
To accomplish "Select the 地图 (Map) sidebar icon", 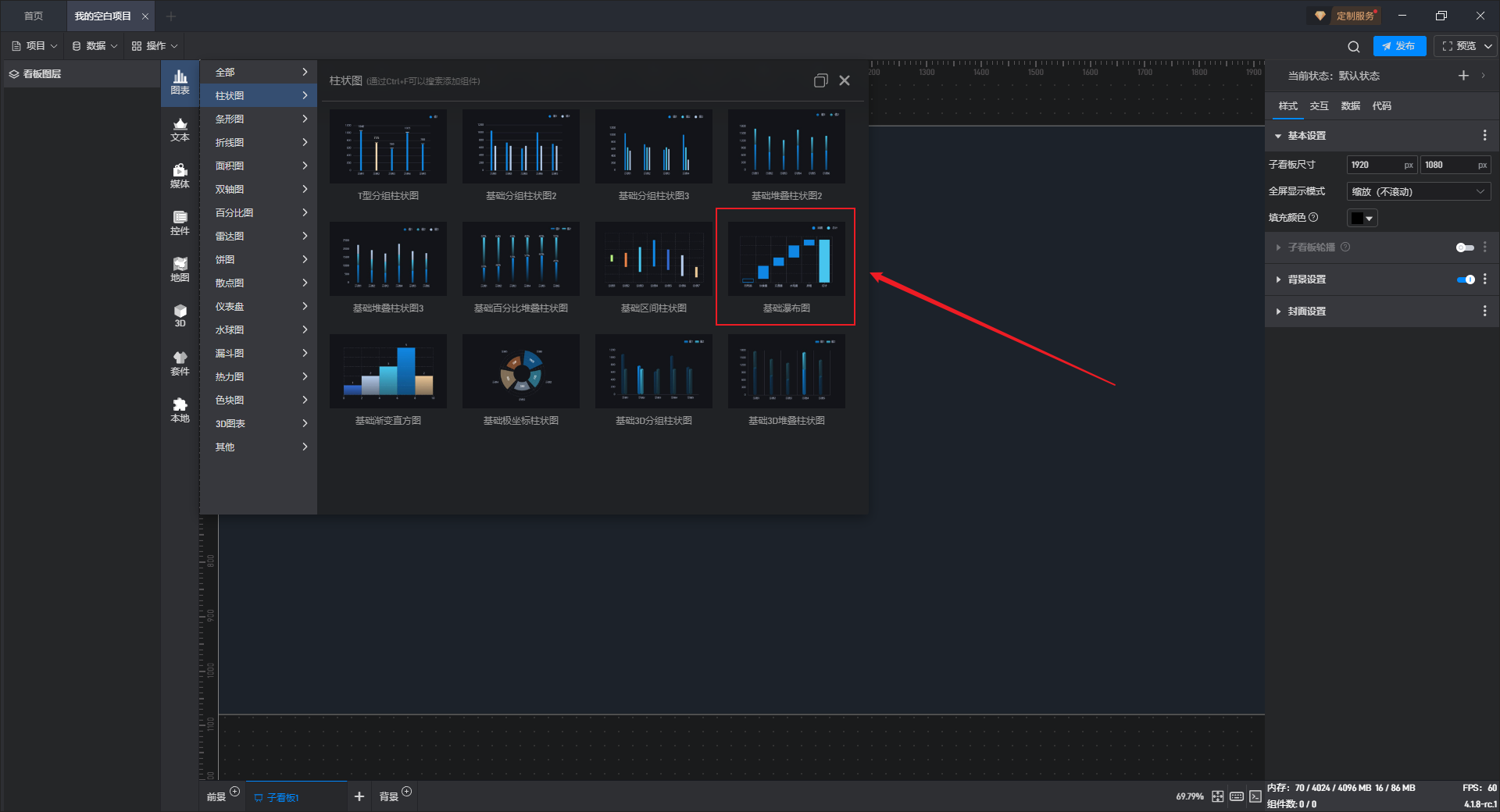I will coord(180,269).
